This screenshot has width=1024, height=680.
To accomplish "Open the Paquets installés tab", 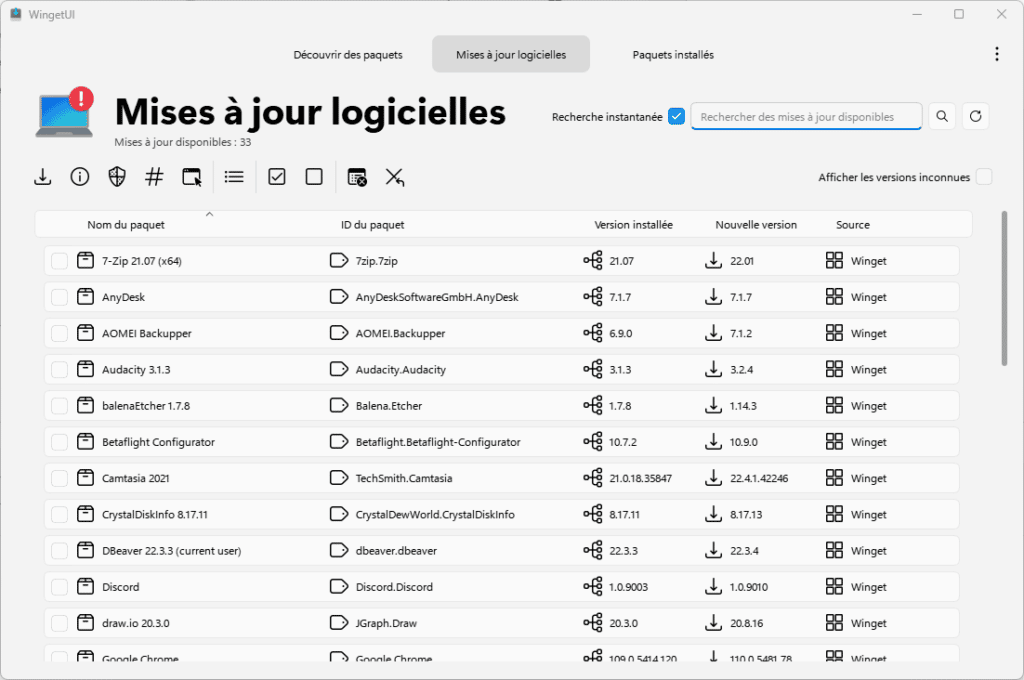I will tap(673, 55).
